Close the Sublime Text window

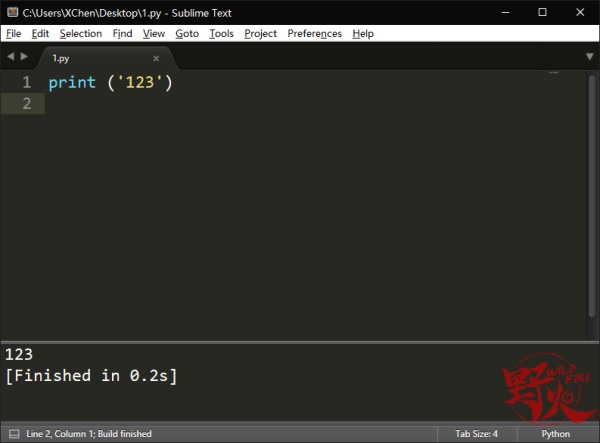click(x=580, y=13)
